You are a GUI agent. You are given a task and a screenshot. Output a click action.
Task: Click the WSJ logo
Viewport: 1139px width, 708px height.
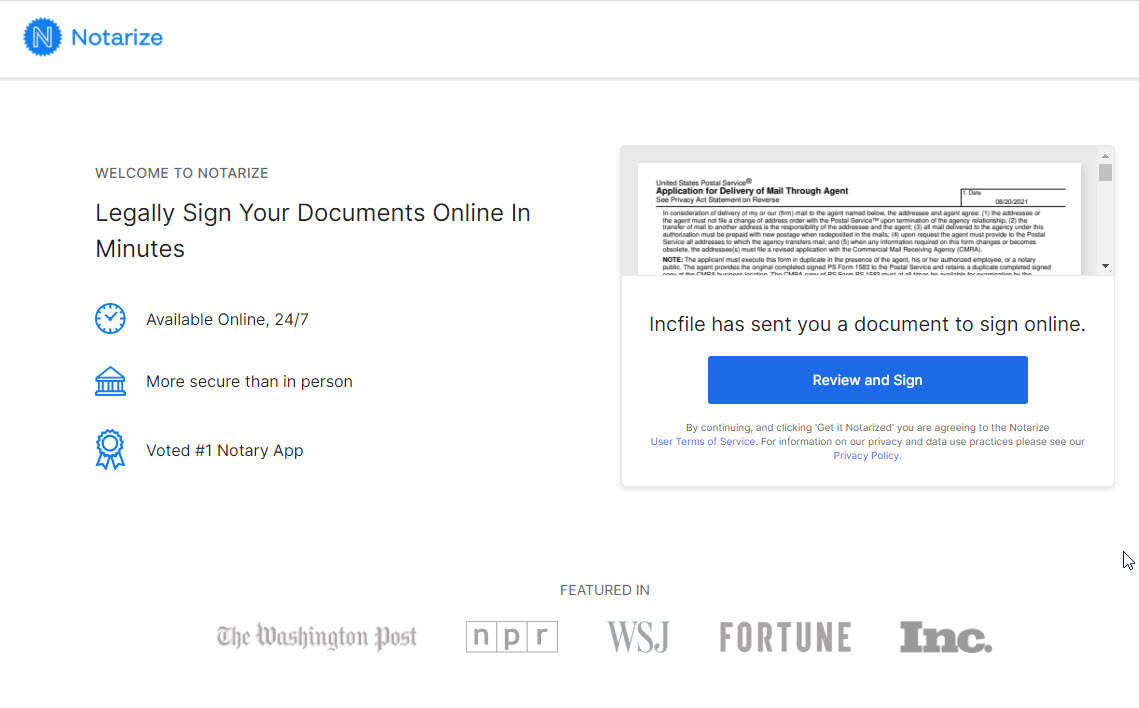637,637
